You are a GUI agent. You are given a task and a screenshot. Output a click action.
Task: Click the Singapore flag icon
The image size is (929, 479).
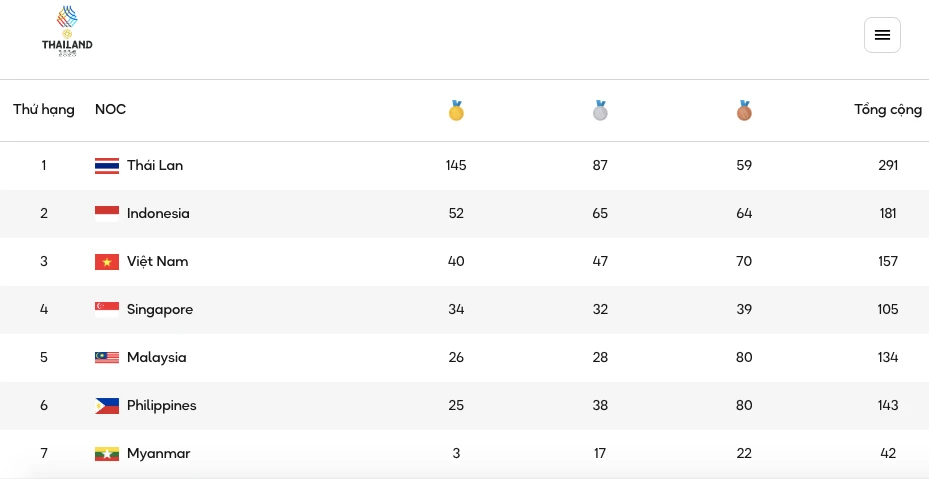coord(107,310)
